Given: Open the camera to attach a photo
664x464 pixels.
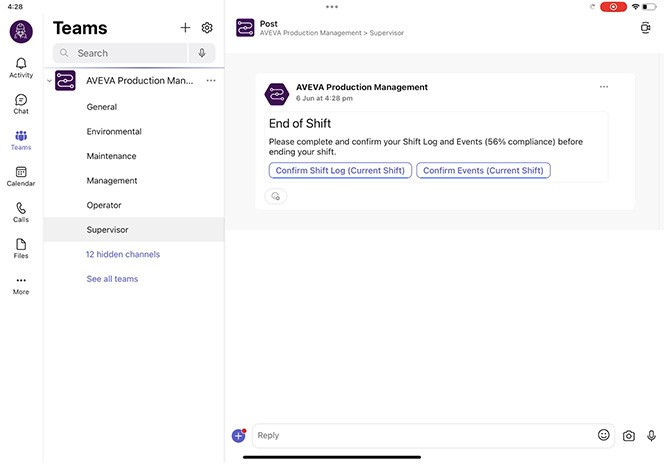Looking at the screenshot, I should tap(629, 436).
